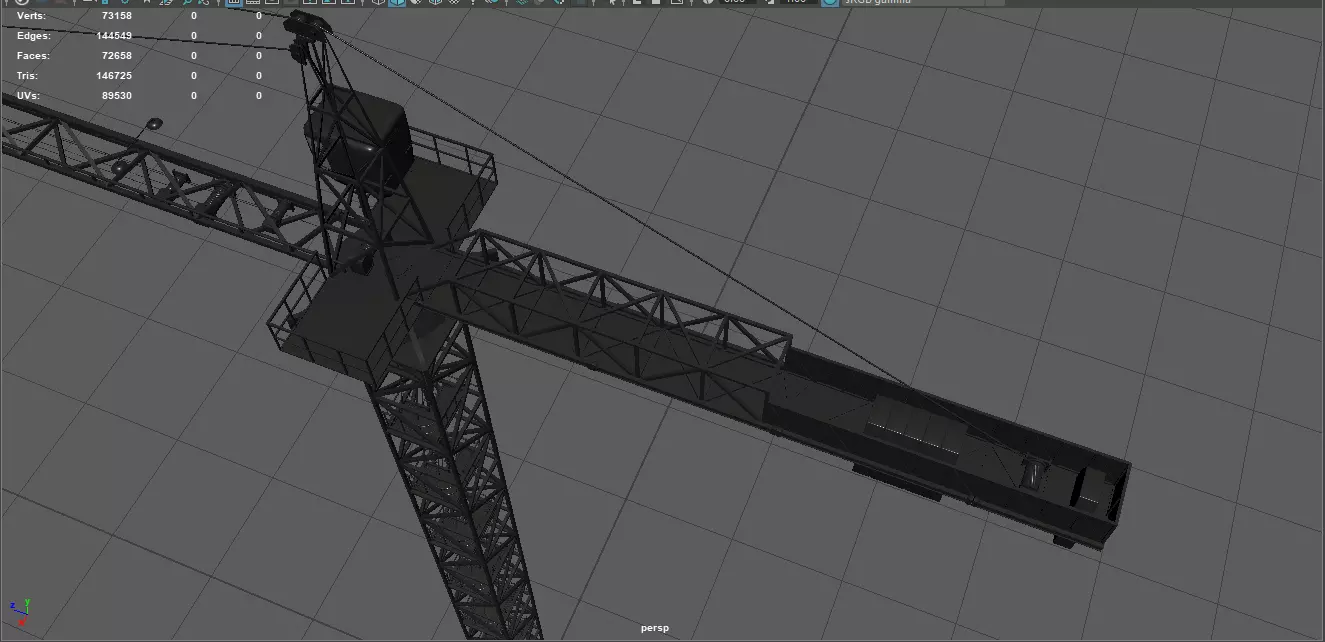Click the Verts count 73158
Image resolution: width=1325 pixels, height=642 pixels.
point(116,16)
